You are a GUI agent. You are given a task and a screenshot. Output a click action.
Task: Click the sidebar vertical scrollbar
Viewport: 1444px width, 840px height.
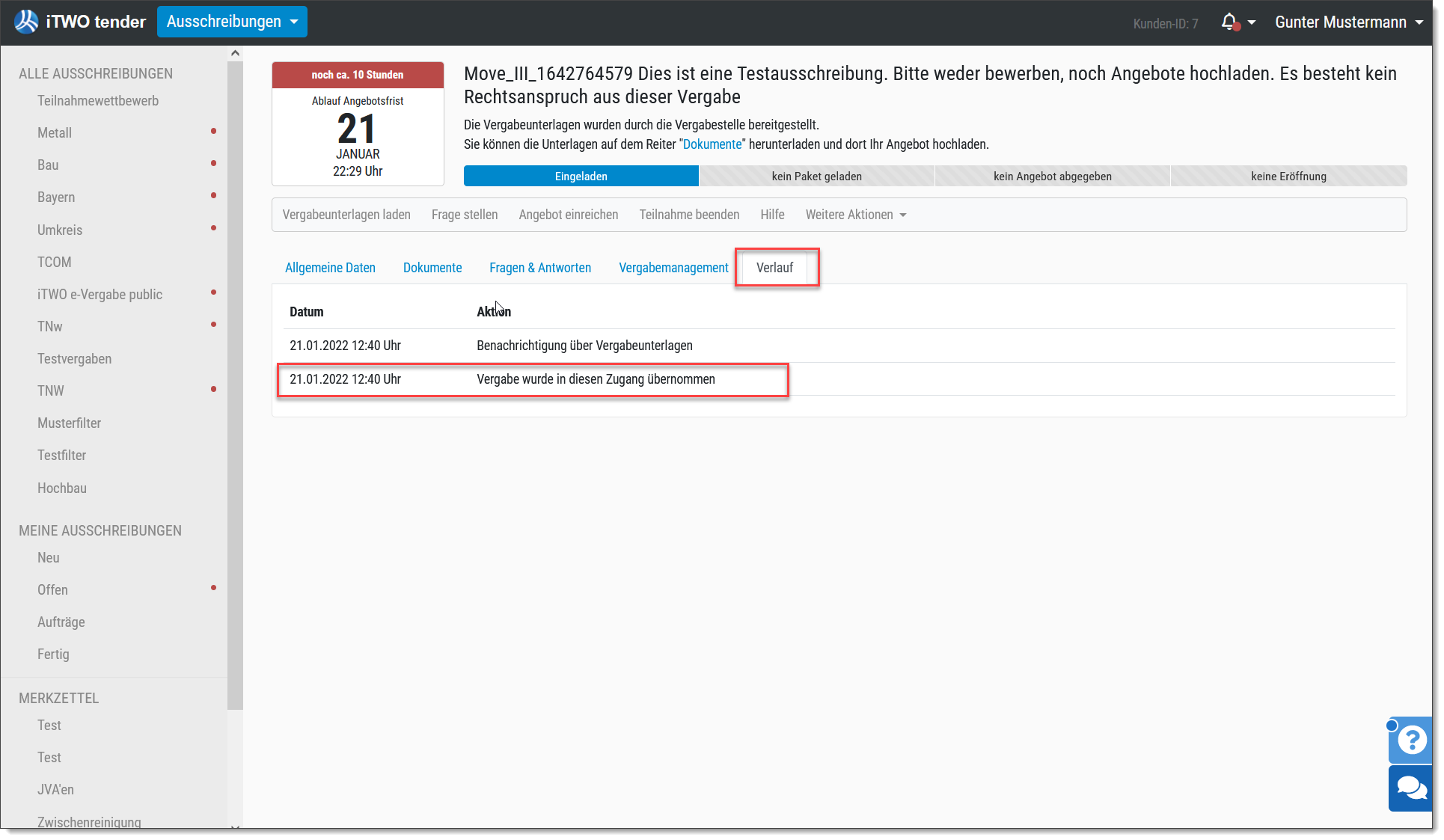point(235,385)
